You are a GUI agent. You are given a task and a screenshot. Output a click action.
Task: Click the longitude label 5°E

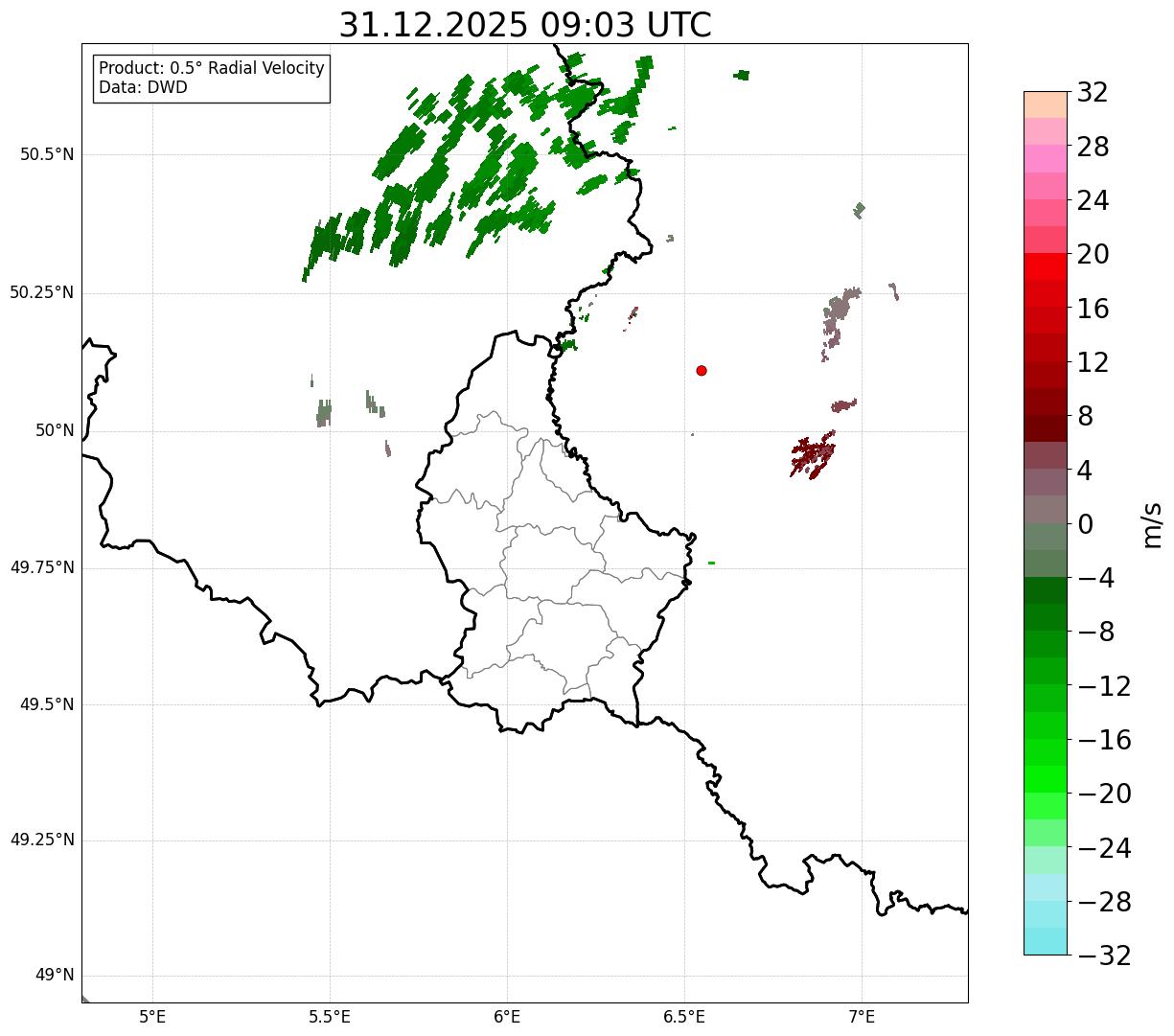point(152,1017)
